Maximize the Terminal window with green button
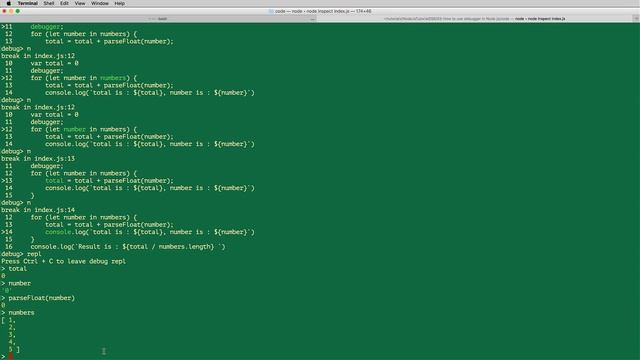 coord(18,11)
